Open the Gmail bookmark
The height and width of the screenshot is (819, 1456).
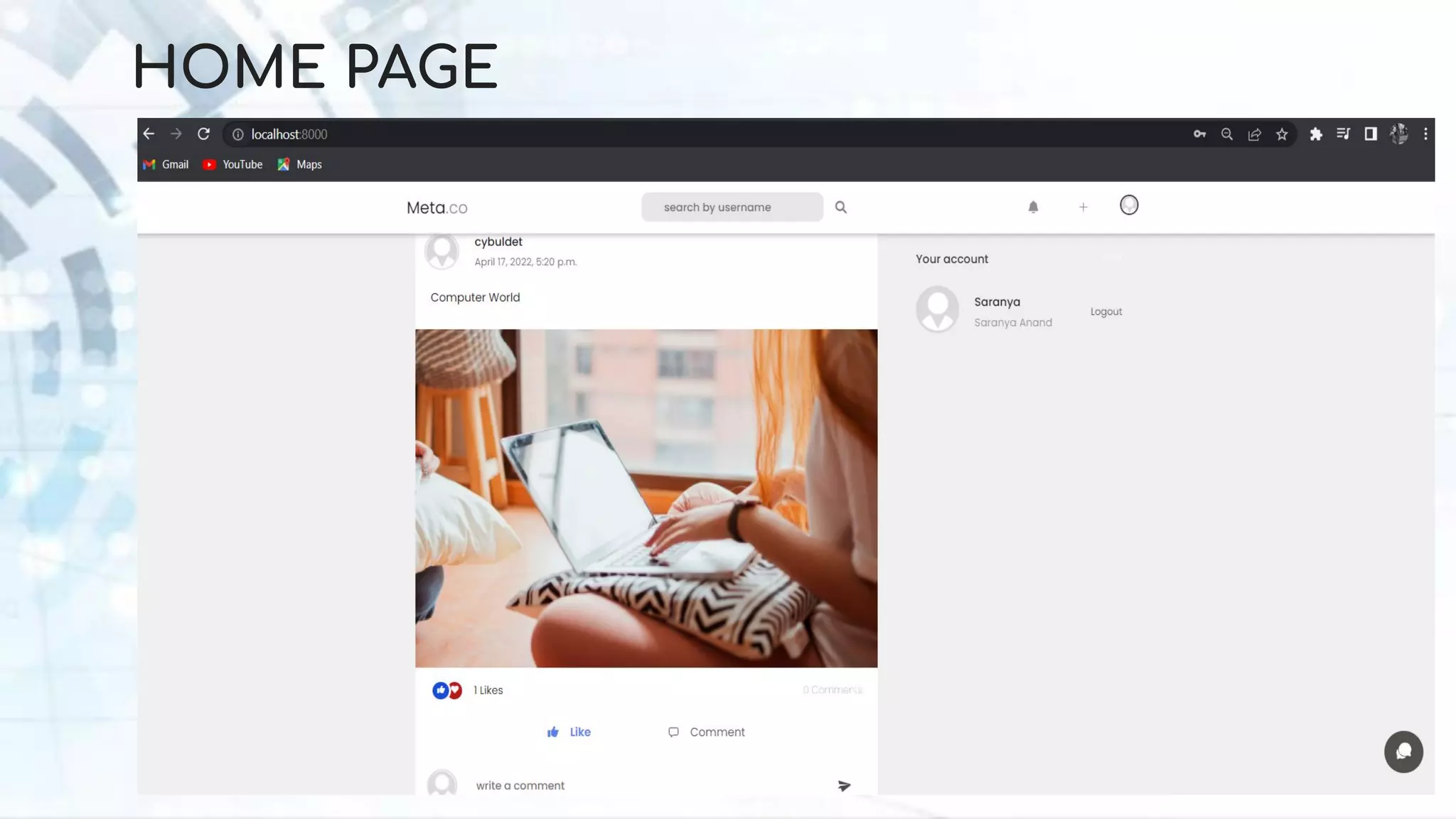pyautogui.click(x=166, y=164)
